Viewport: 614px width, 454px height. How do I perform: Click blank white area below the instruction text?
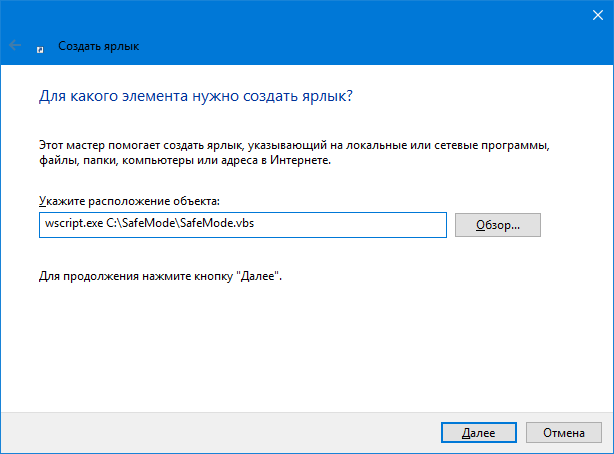click(305, 345)
